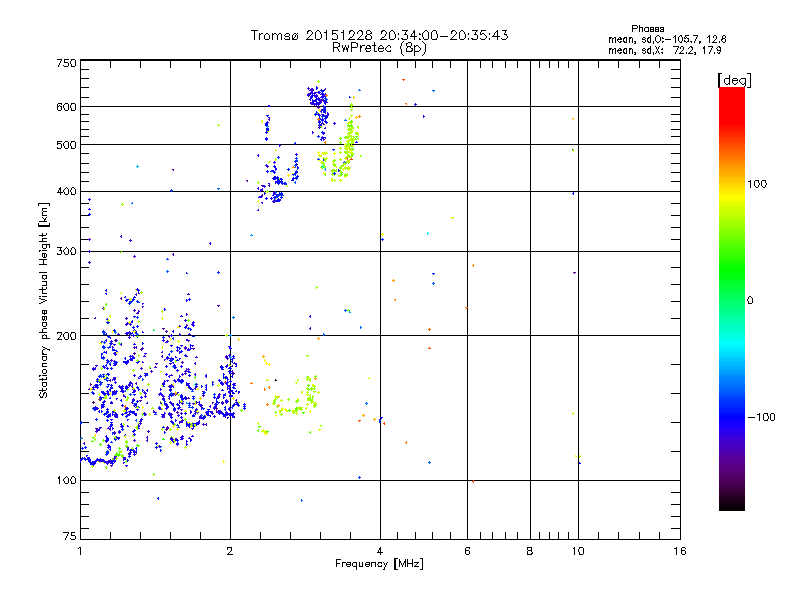The image size is (800, 600).
Task: Click the phase colorbar gradient
Action: (x=732, y=299)
